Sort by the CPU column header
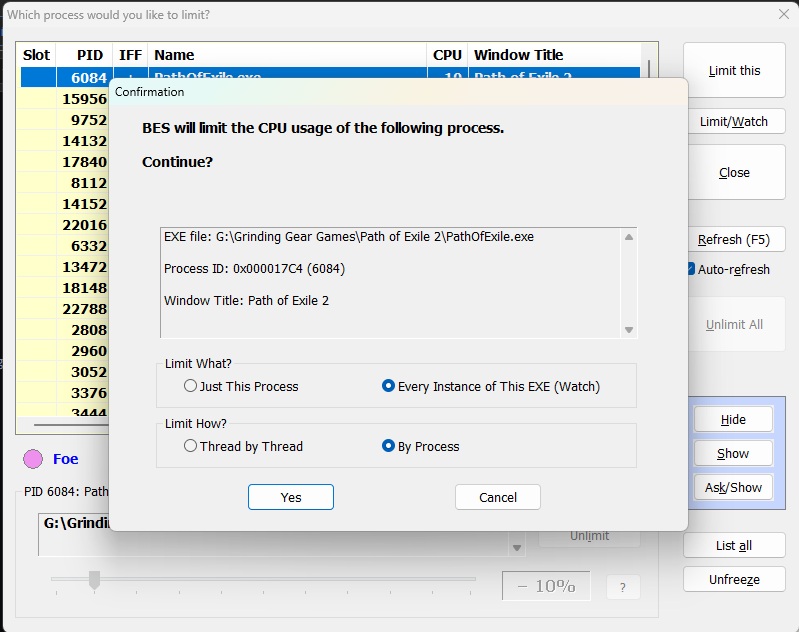This screenshot has width=799, height=632. (447, 55)
